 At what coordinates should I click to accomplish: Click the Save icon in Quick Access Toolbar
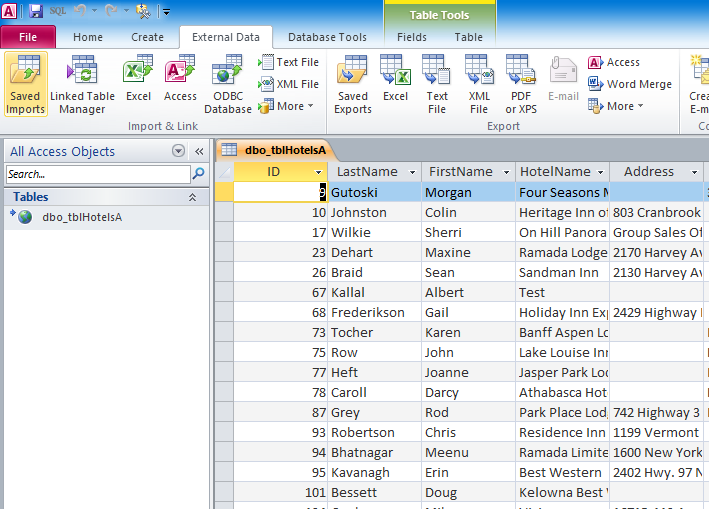36,11
